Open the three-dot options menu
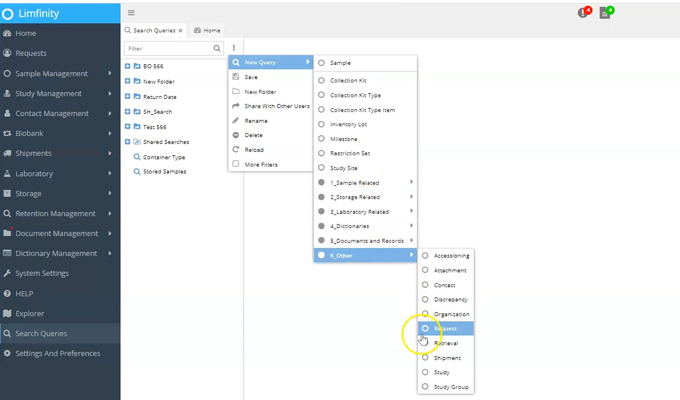 click(234, 48)
